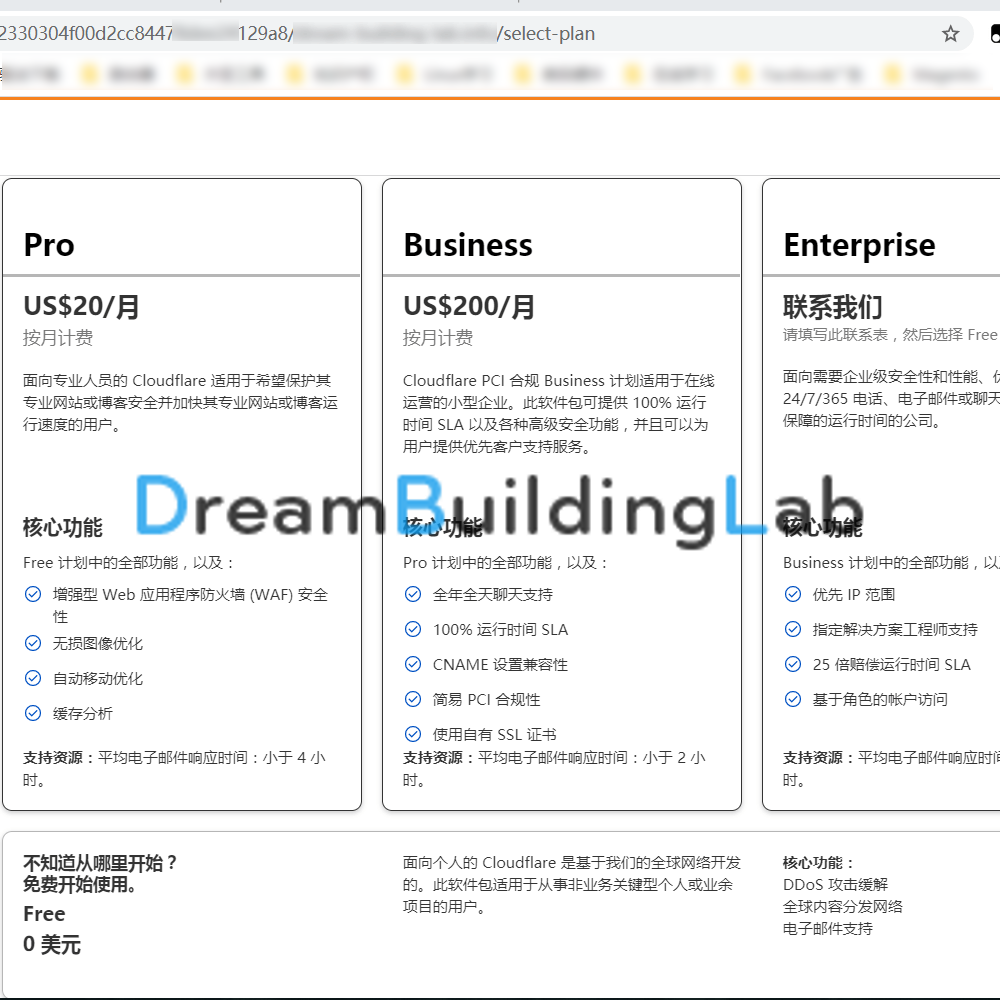Click checkmark icon beside 100% 运行时间 SLA
The height and width of the screenshot is (1000, 1000).
coord(413,629)
